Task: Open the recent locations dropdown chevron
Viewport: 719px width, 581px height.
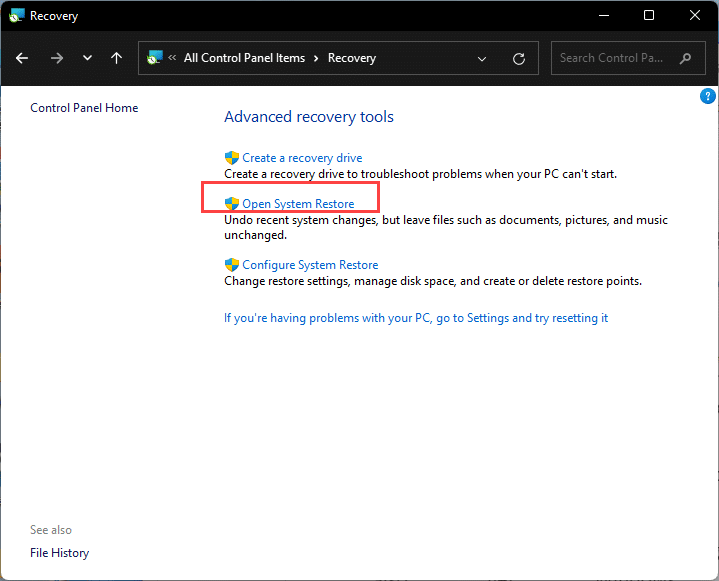Action: point(87,58)
